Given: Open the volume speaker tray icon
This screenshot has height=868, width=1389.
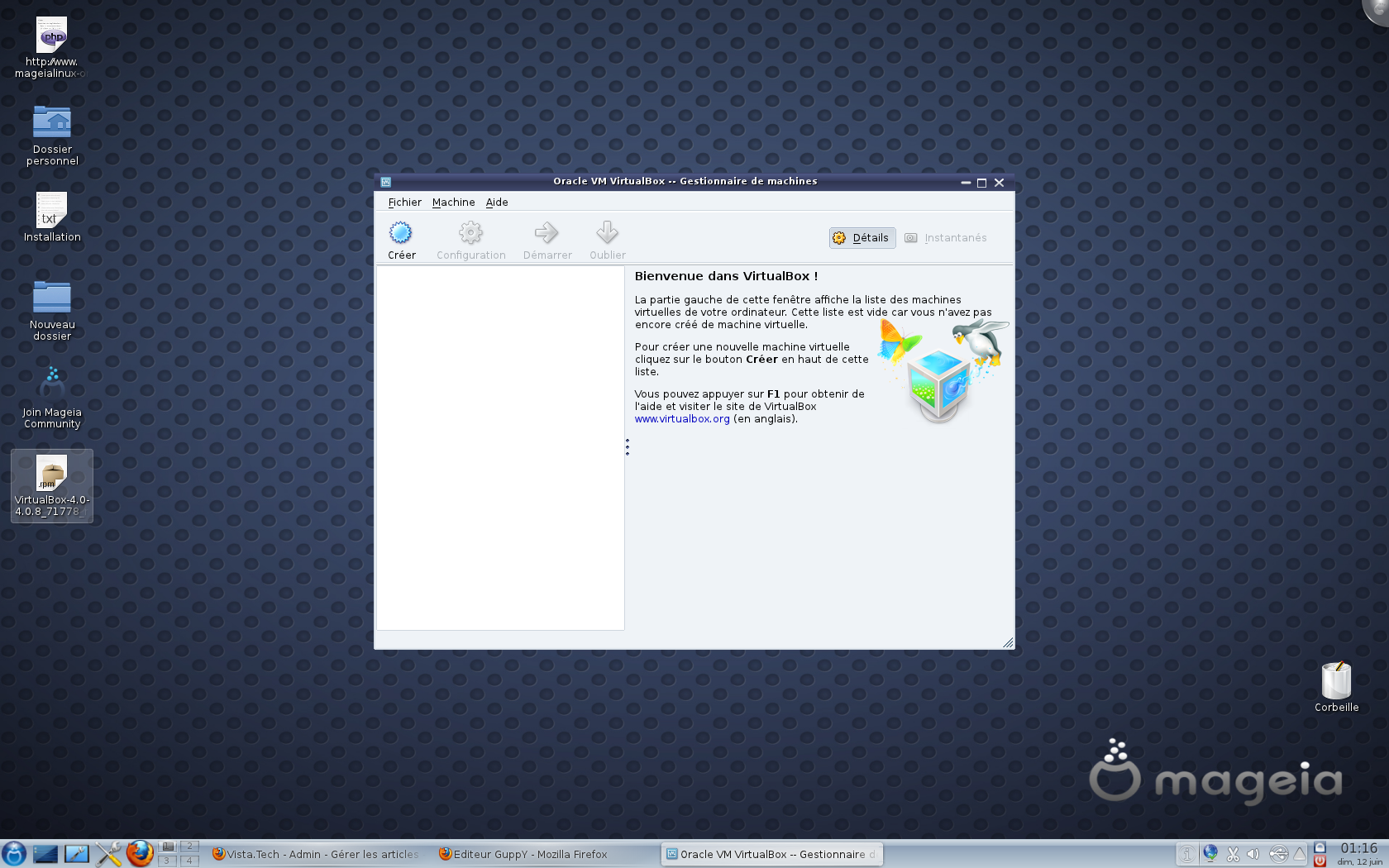Looking at the screenshot, I should 1253,854.
